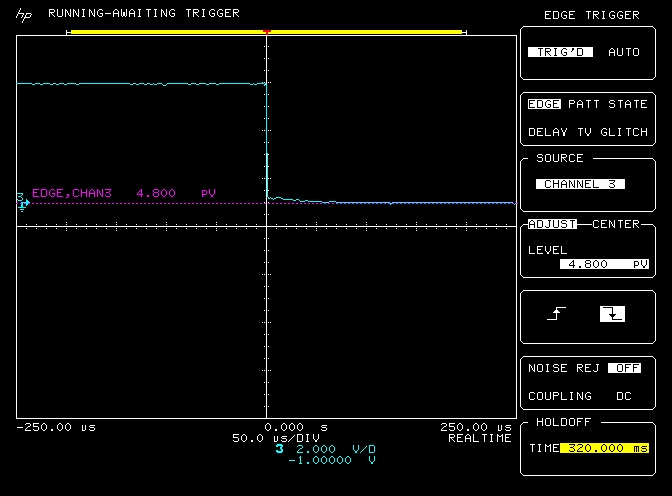
Task: Select TV trigger mode
Action: (584, 132)
